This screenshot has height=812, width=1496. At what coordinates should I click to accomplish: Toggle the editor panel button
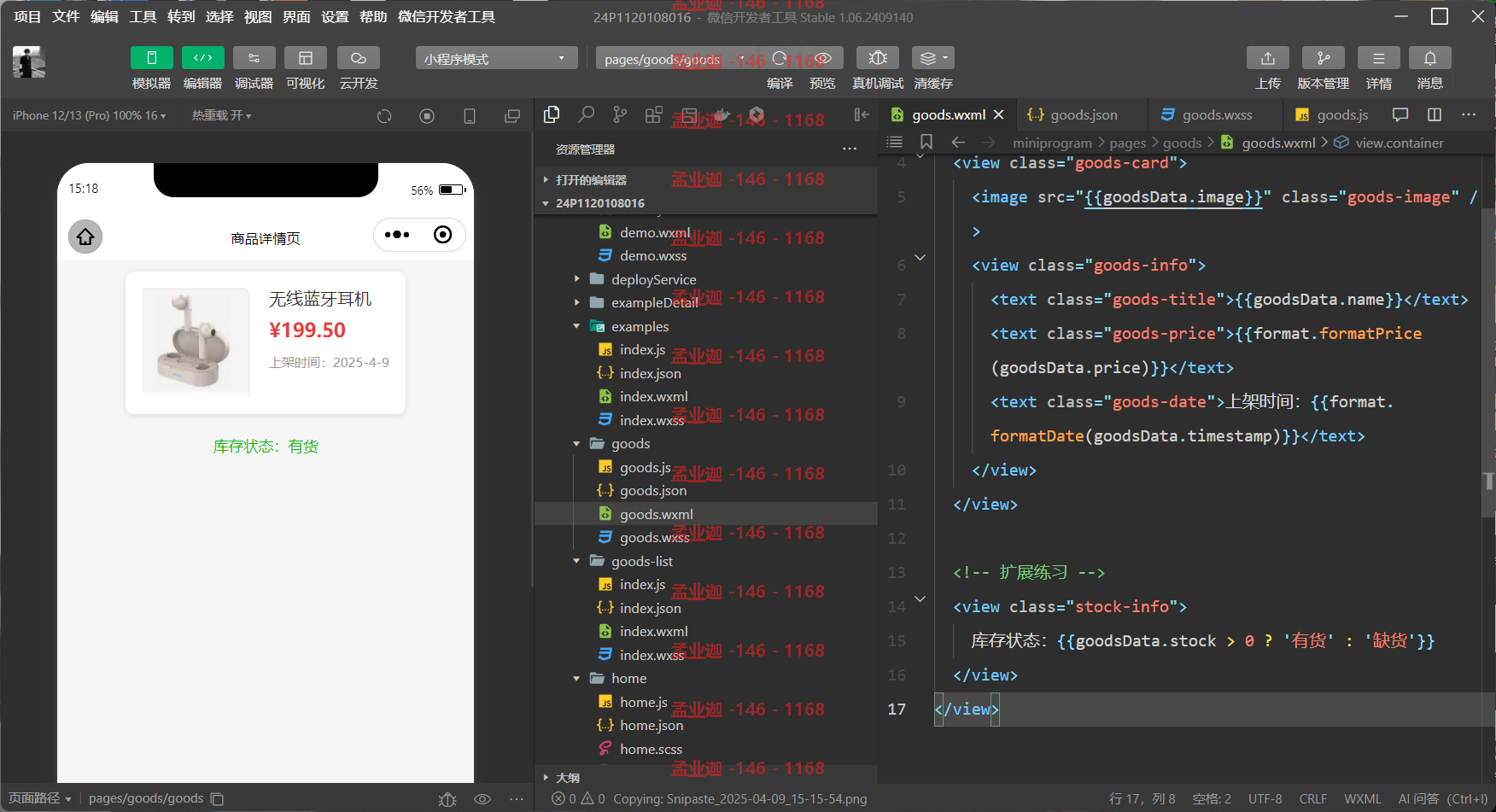202,58
